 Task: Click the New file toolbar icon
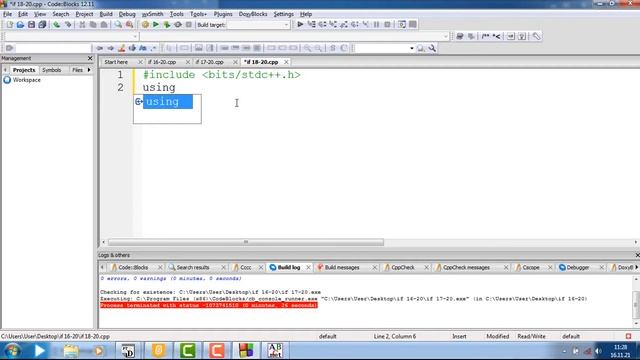click(9, 24)
